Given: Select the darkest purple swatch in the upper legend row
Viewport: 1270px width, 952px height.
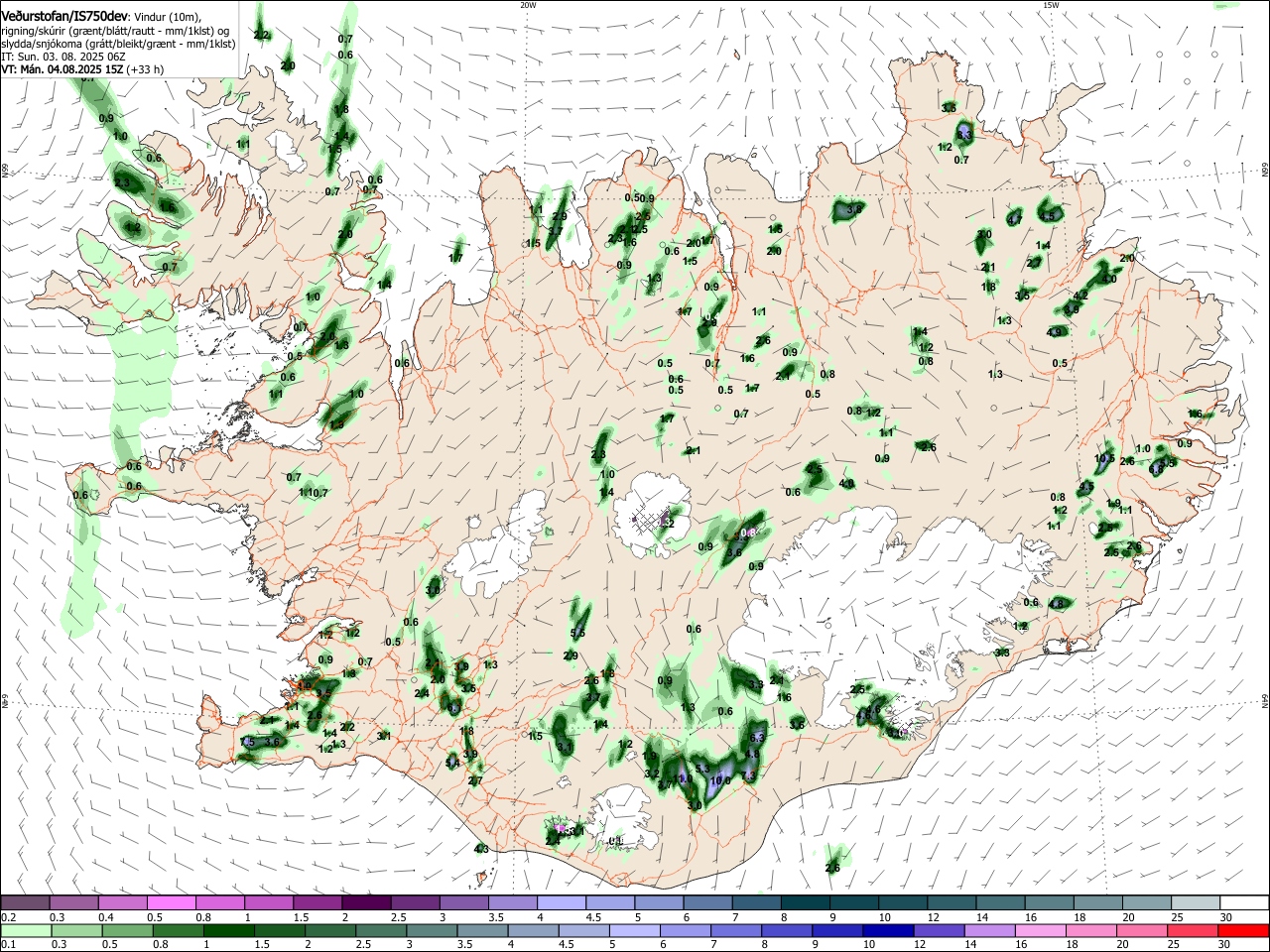Looking at the screenshot, I should (366, 902).
